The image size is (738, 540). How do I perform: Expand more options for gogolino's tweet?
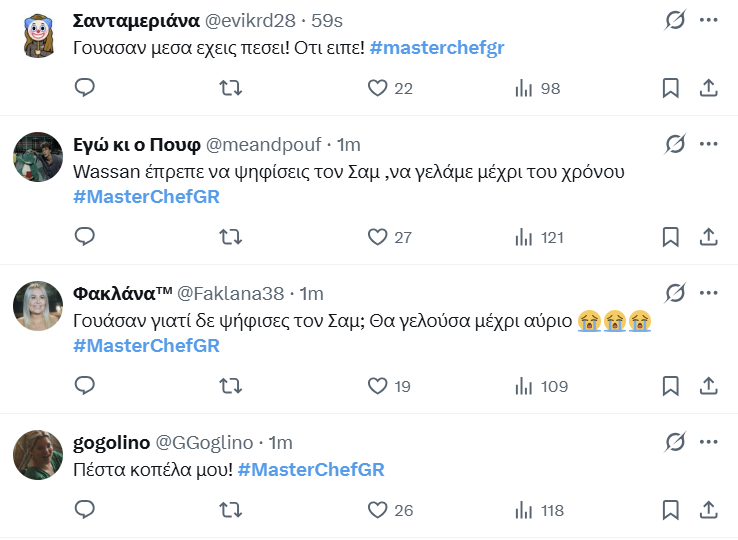[708, 442]
